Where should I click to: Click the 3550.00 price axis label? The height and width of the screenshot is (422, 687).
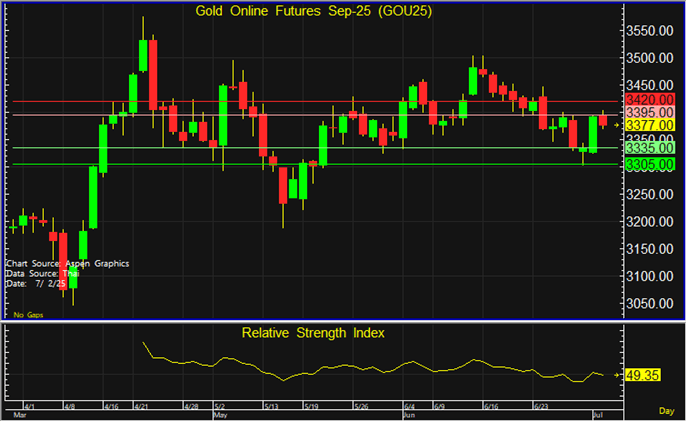pyautogui.click(x=649, y=31)
